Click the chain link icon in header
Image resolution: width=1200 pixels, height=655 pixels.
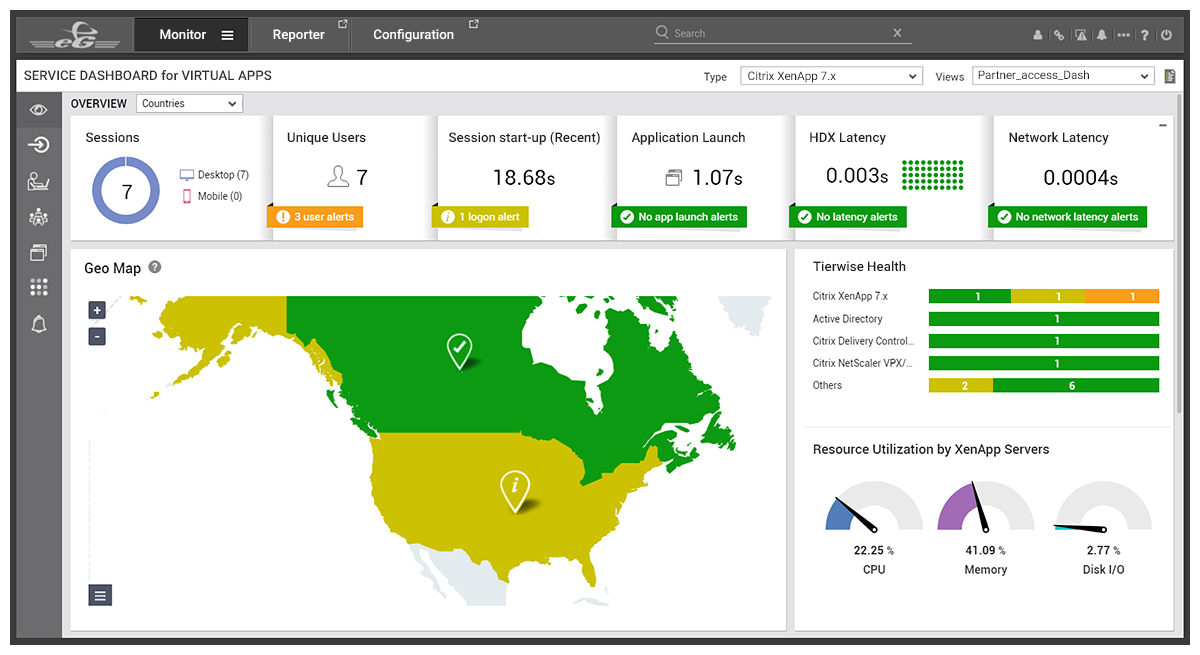1058,35
